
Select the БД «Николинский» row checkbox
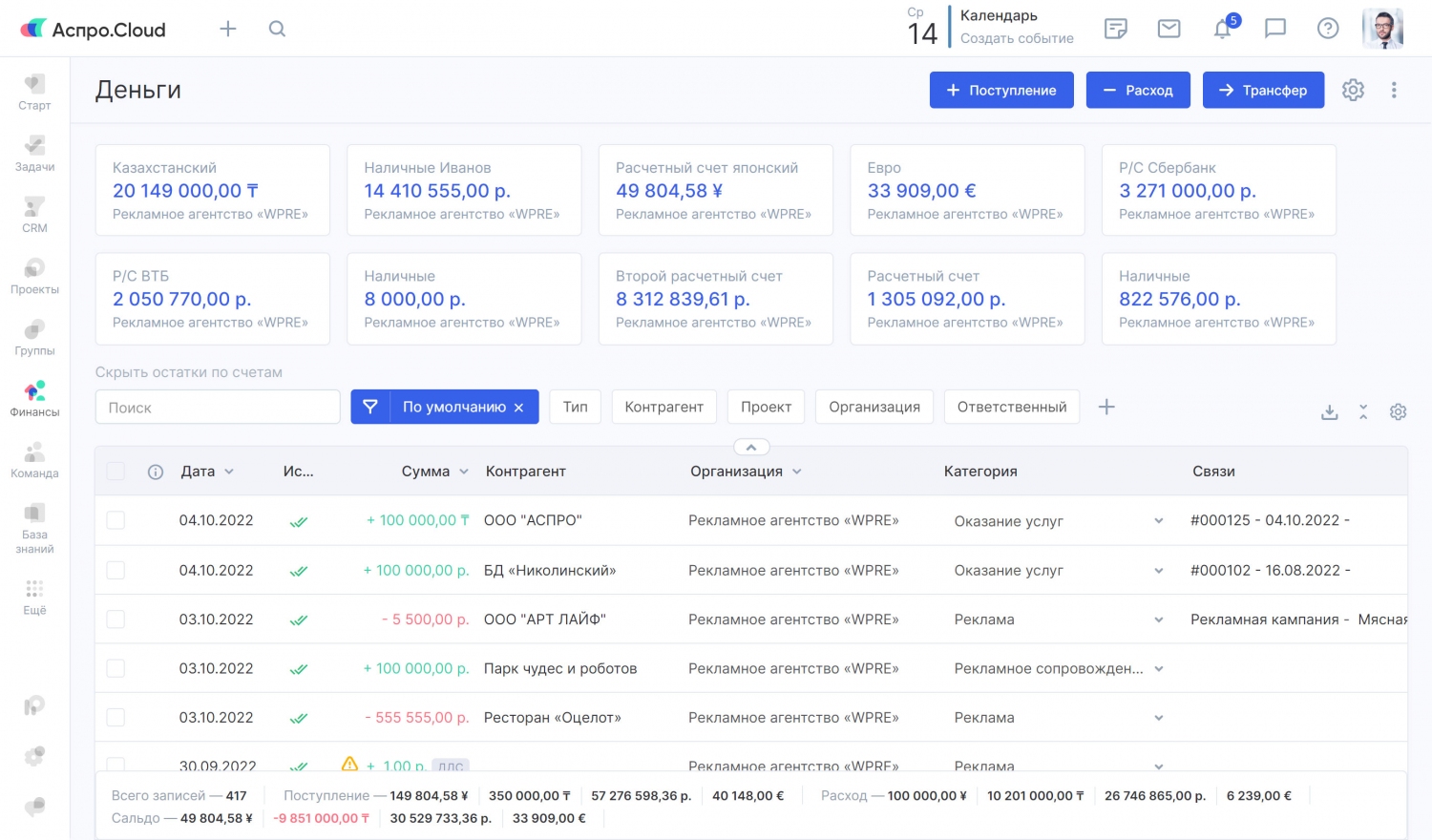(116, 570)
